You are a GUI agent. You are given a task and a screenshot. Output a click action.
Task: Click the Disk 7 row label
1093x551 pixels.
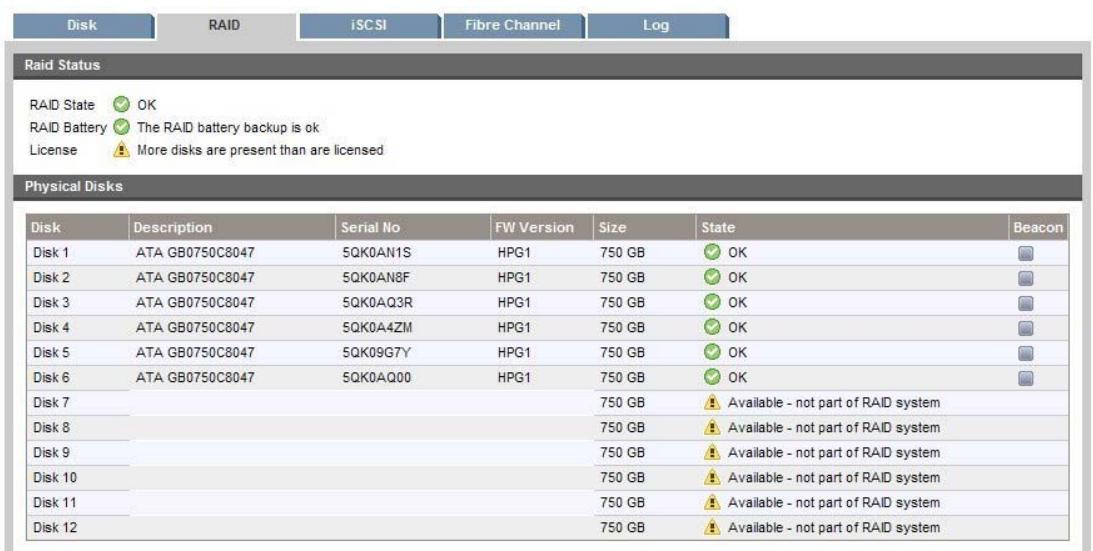click(52, 402)
